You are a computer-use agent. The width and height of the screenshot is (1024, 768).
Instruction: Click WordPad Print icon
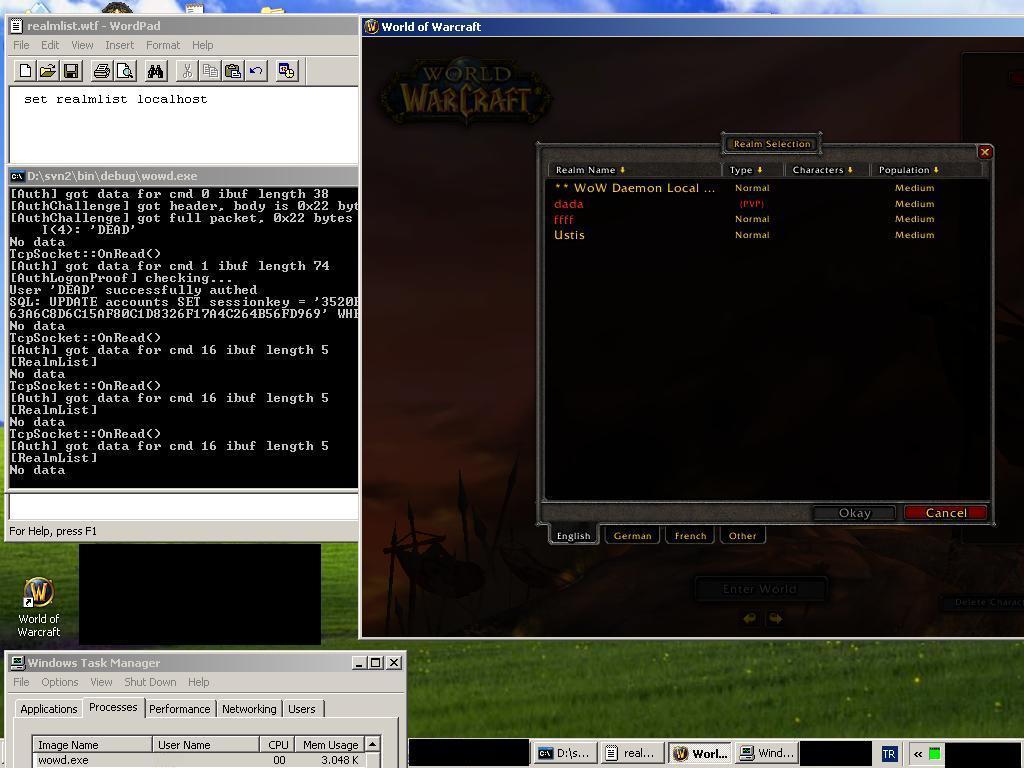(102, 71)
